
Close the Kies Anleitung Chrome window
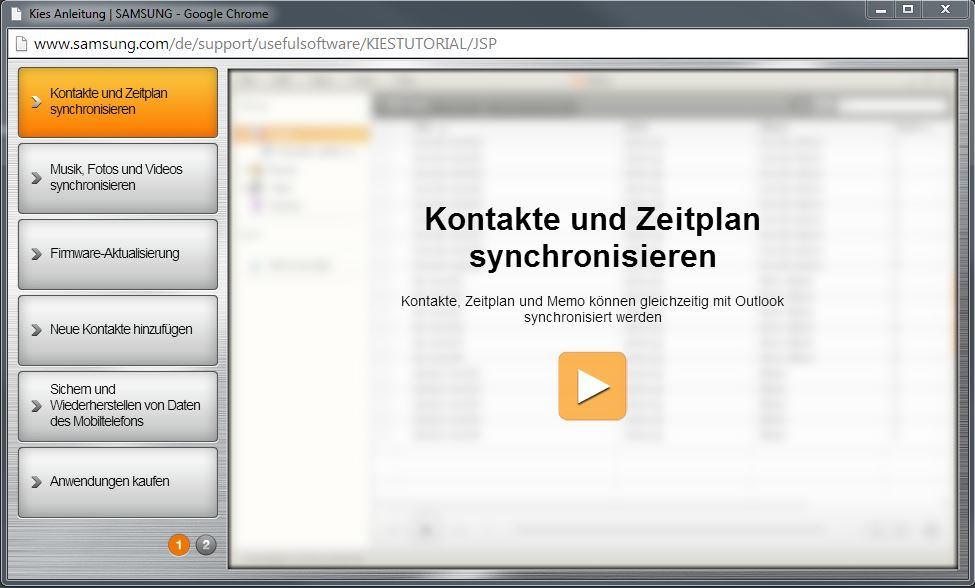tap(943, 10)
